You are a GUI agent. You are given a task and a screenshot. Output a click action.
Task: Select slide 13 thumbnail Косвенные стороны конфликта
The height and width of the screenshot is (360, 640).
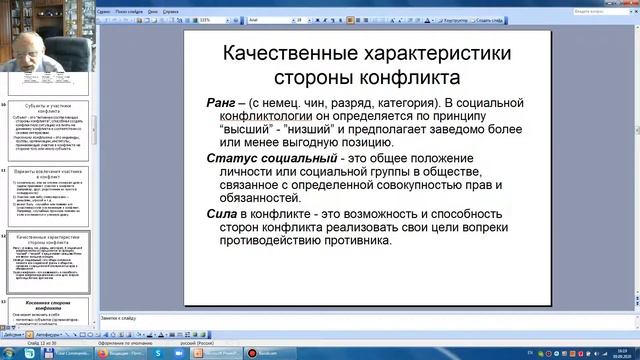(x=48, y=311)
